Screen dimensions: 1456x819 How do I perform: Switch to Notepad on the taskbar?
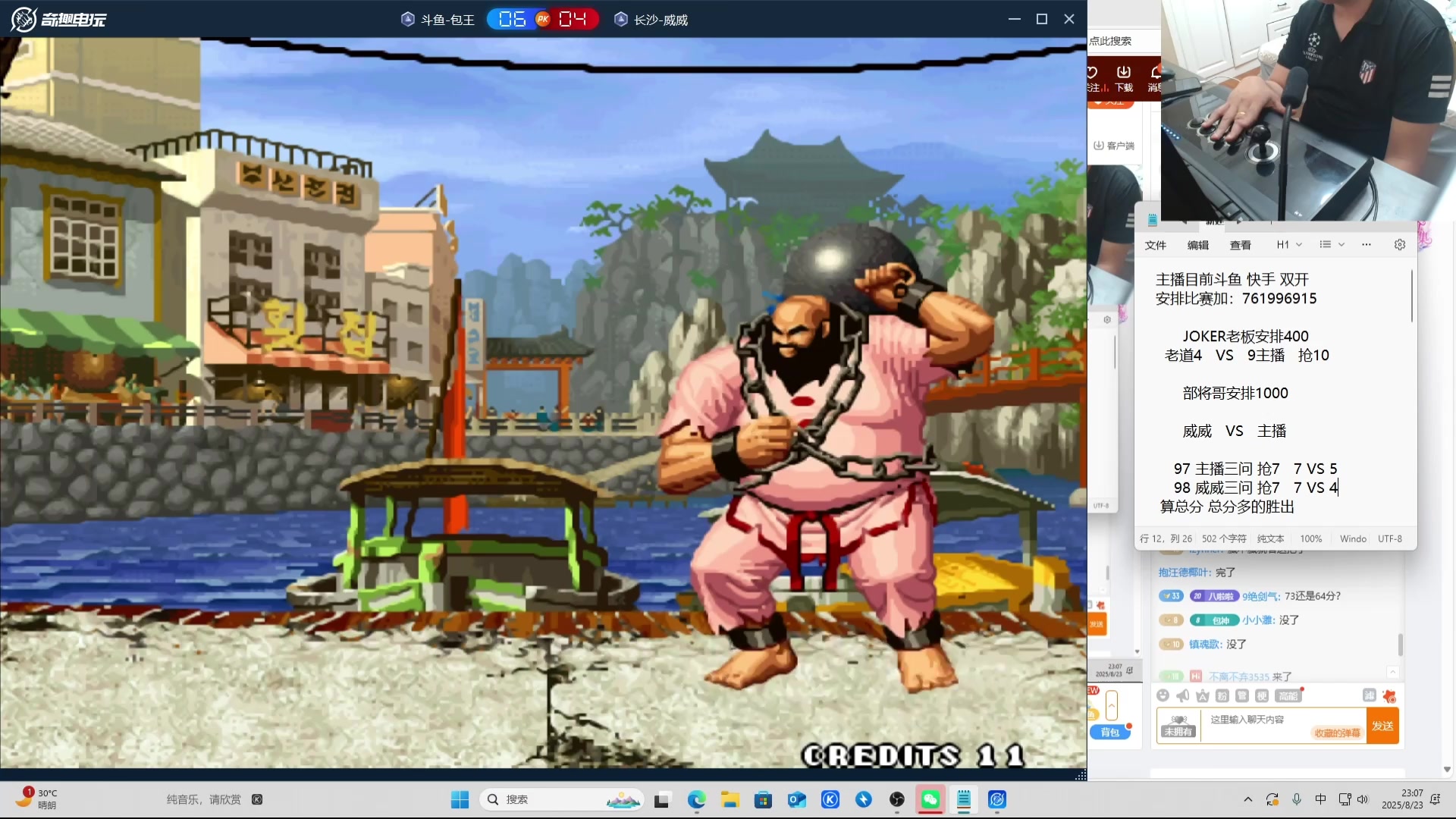pos(964,799)
